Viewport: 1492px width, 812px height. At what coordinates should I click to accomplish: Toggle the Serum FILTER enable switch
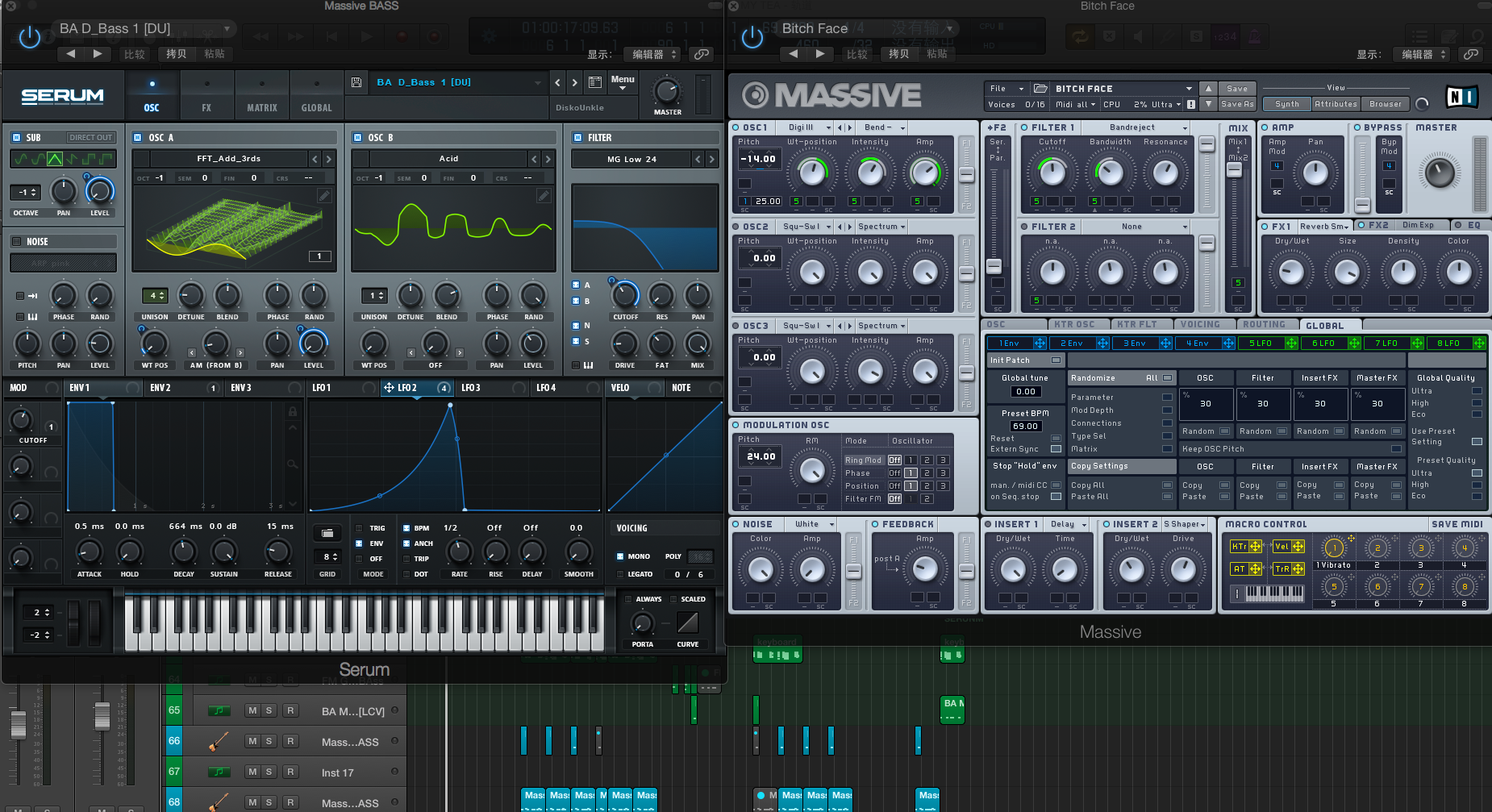pos(577,138)
